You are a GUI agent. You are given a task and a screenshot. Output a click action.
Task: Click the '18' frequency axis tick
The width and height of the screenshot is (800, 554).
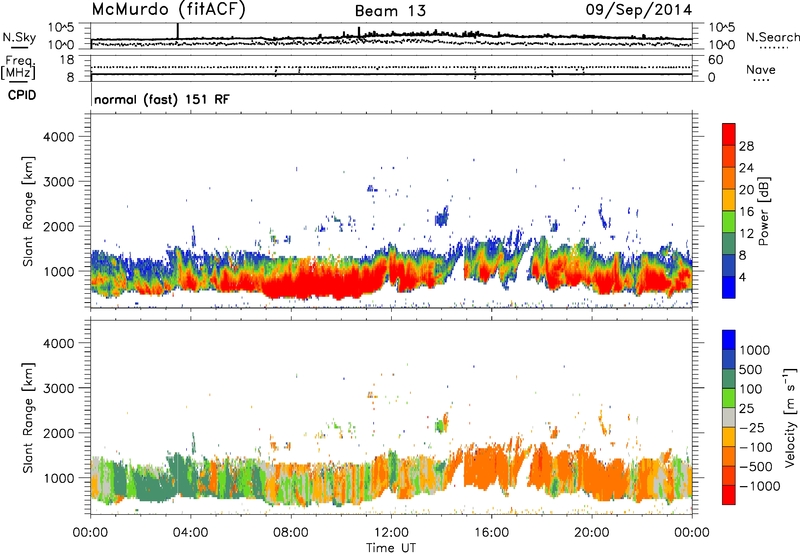[x=67, y=60]
